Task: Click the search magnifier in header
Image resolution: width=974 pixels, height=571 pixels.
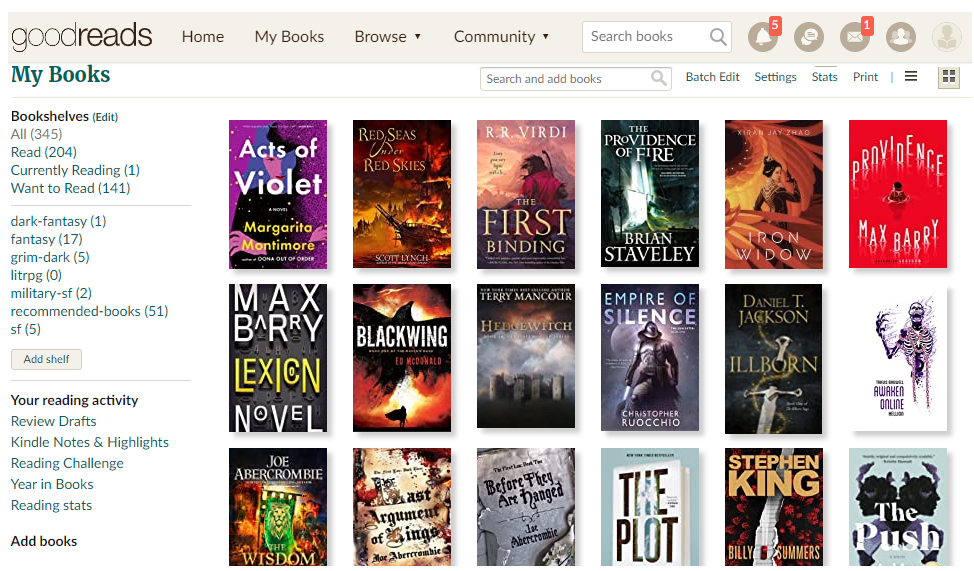Action: (717, 37)
